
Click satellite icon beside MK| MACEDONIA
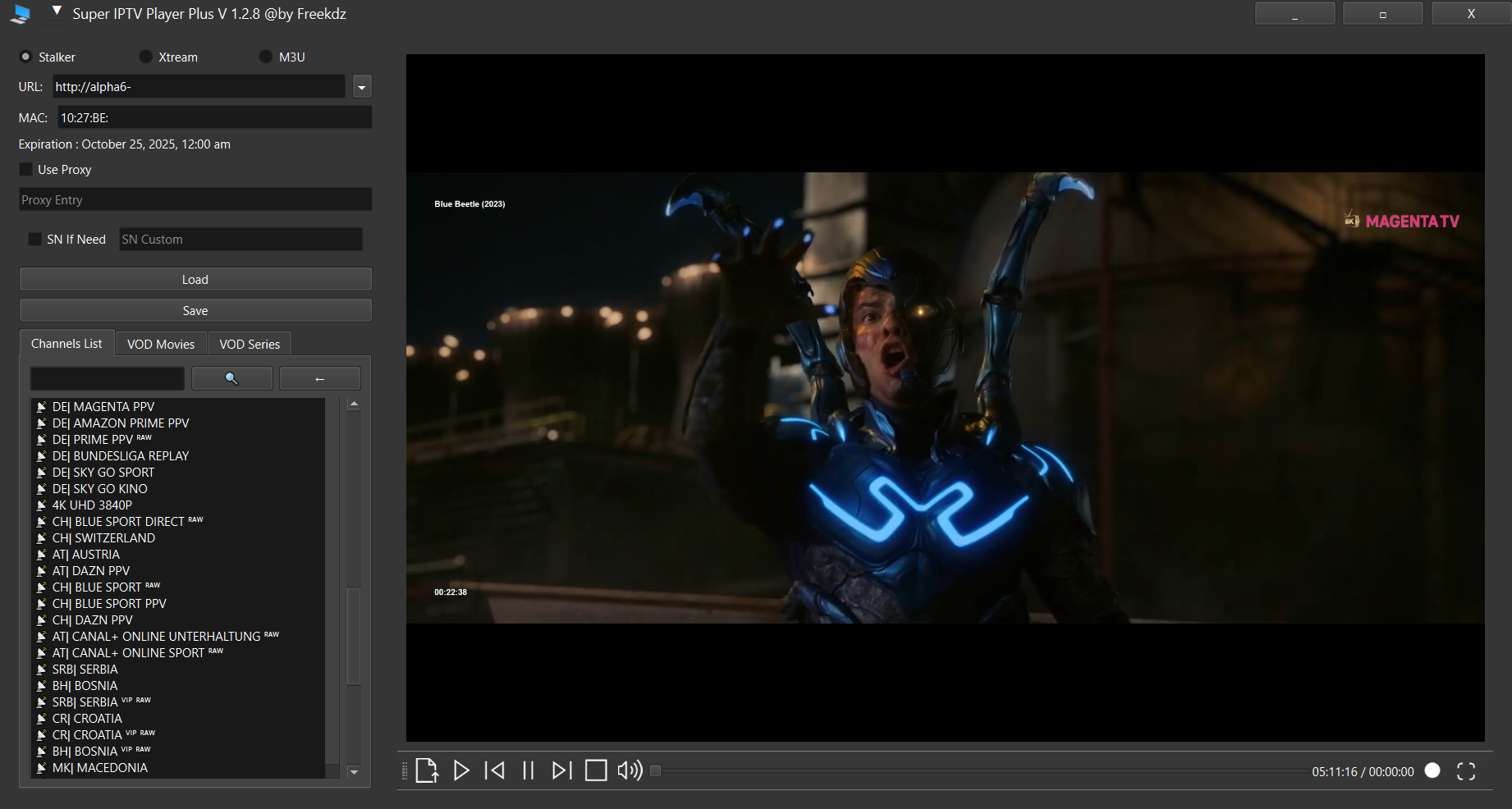pos(41,768)
